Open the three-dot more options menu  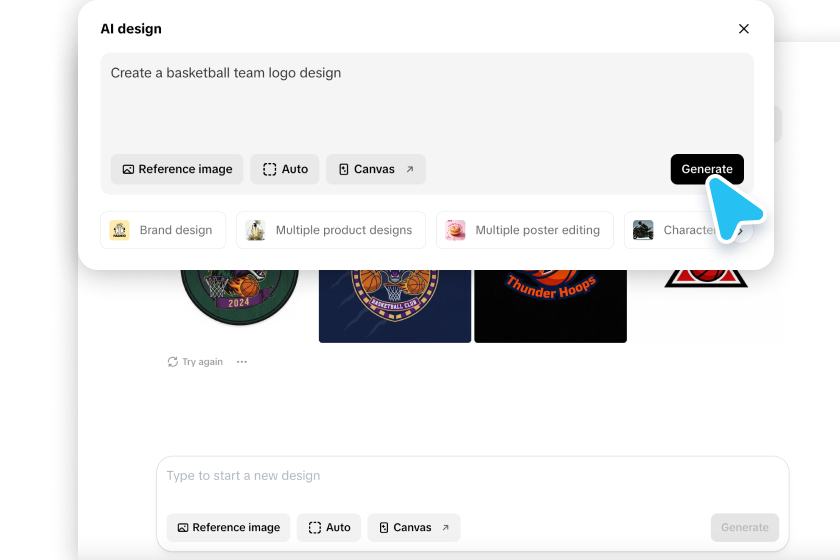[242, 362]
